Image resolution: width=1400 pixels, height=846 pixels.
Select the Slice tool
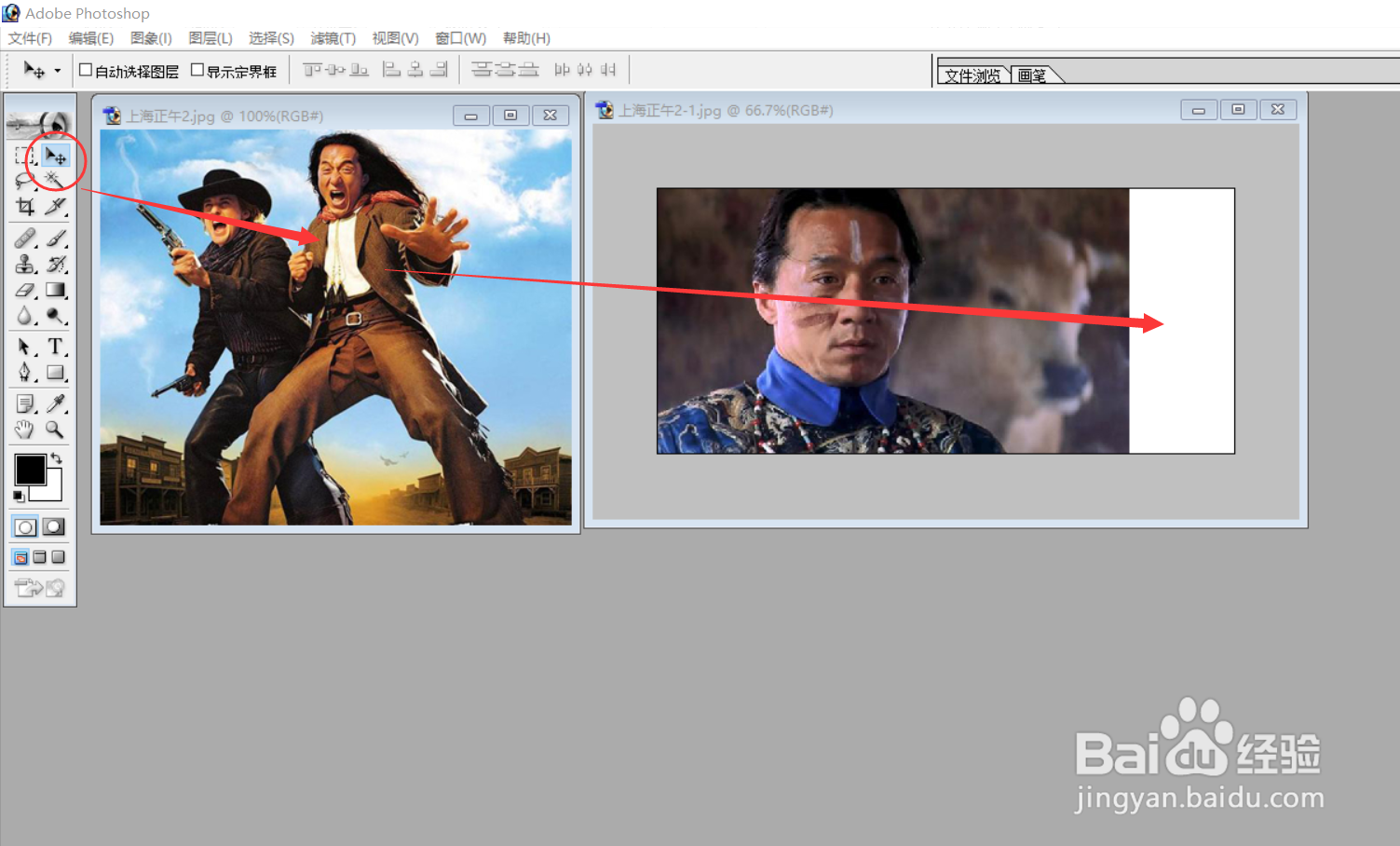[x=55, y=206]
